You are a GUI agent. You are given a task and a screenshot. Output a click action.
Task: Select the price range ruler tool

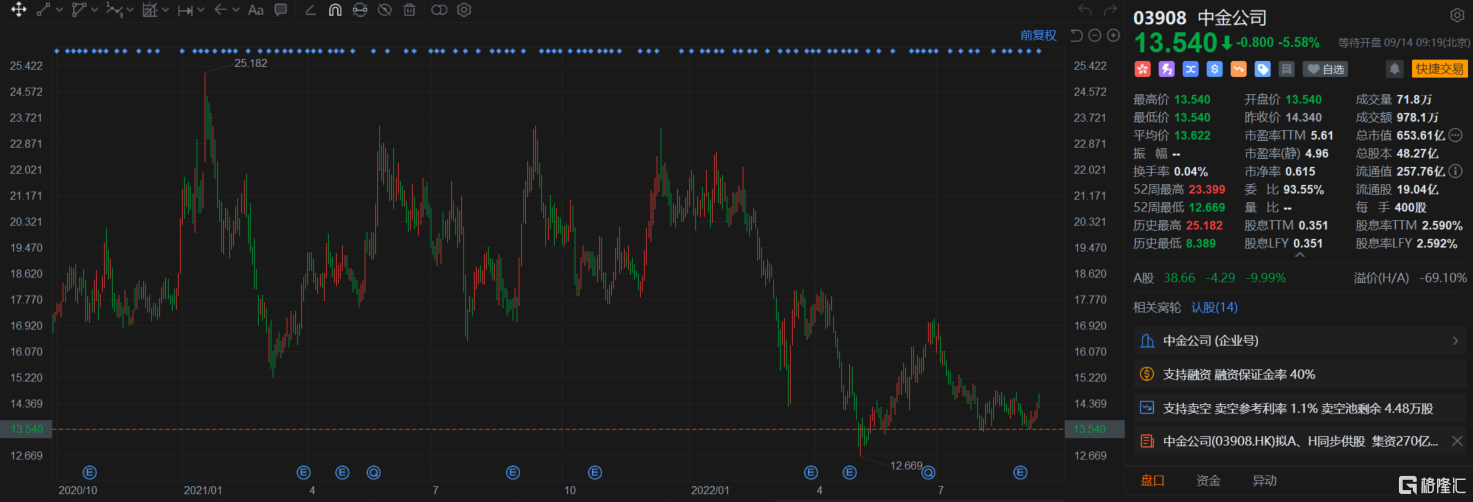185,10
